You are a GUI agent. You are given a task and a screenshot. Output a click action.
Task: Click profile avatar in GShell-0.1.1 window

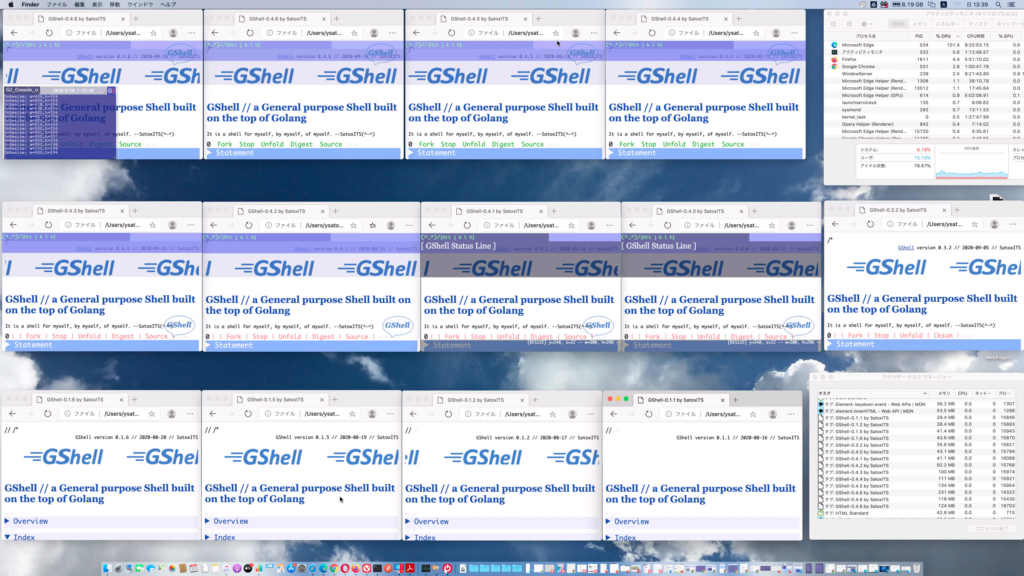pos(775,413)
